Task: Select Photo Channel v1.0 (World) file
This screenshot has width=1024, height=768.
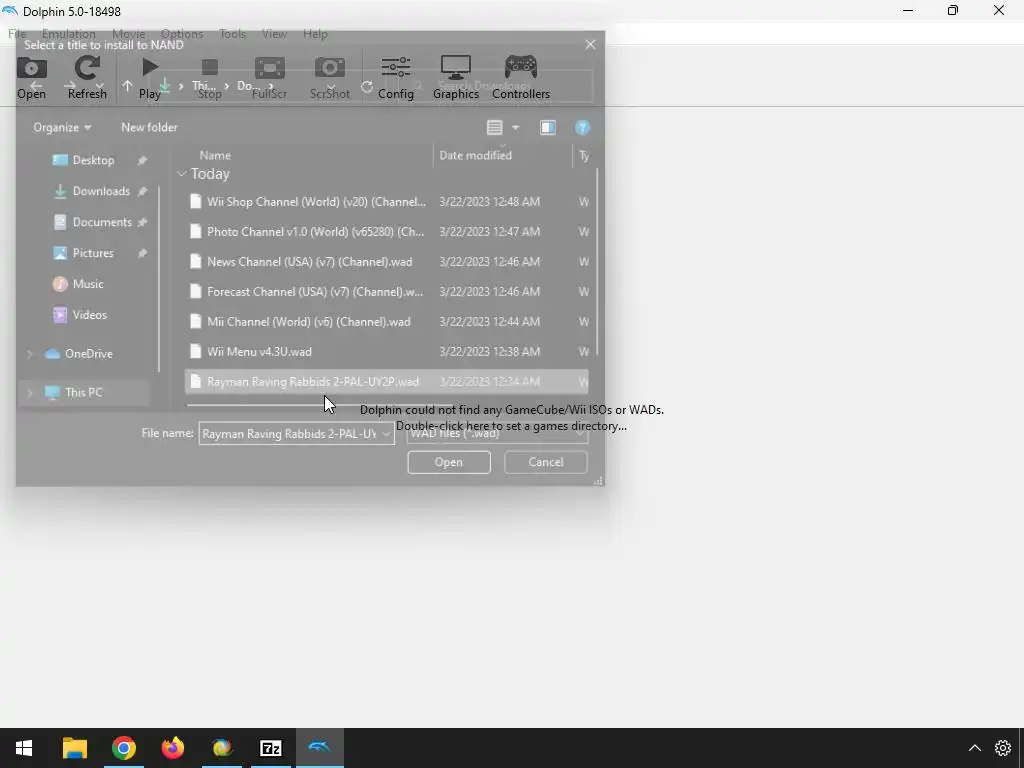Action: (387, 232)
